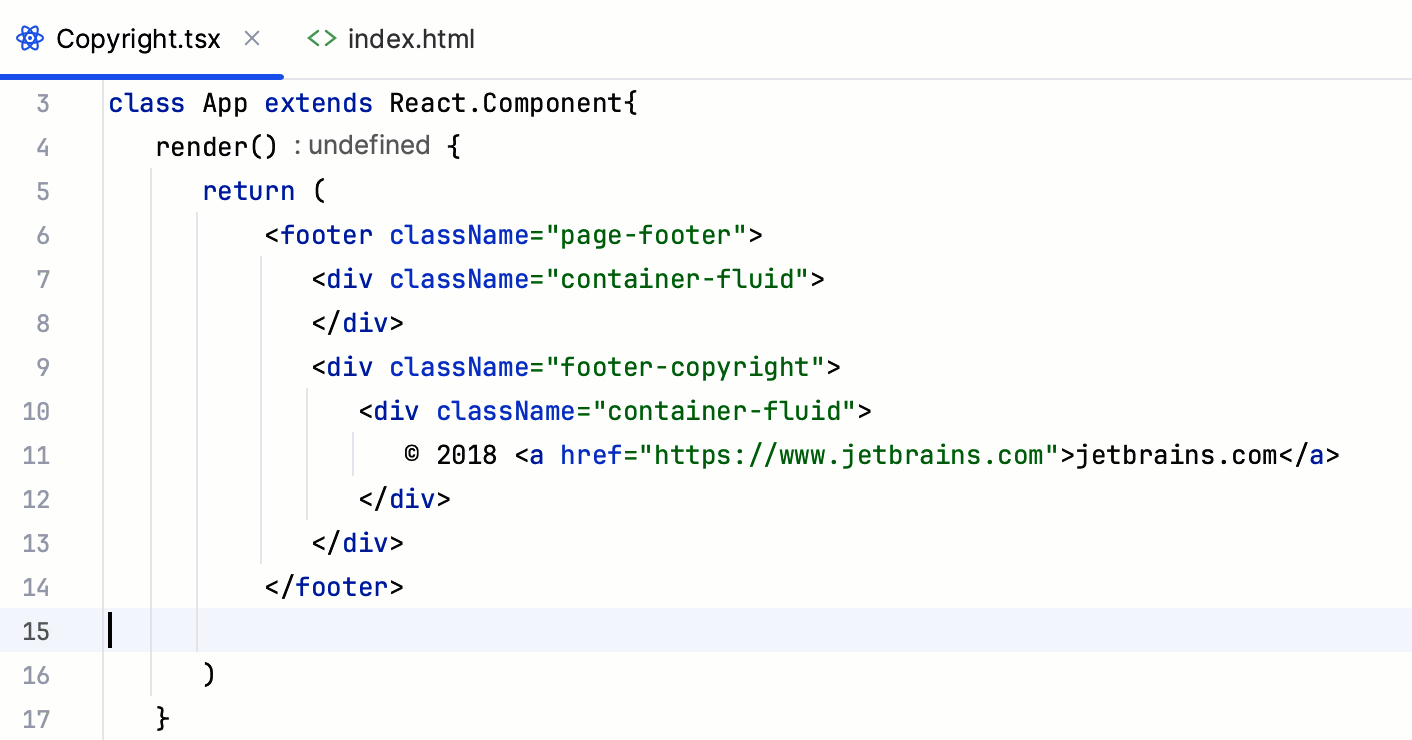Click the HTML file icon beside index.html
The image size is (1412, 740).
click(x=321, y=38)
